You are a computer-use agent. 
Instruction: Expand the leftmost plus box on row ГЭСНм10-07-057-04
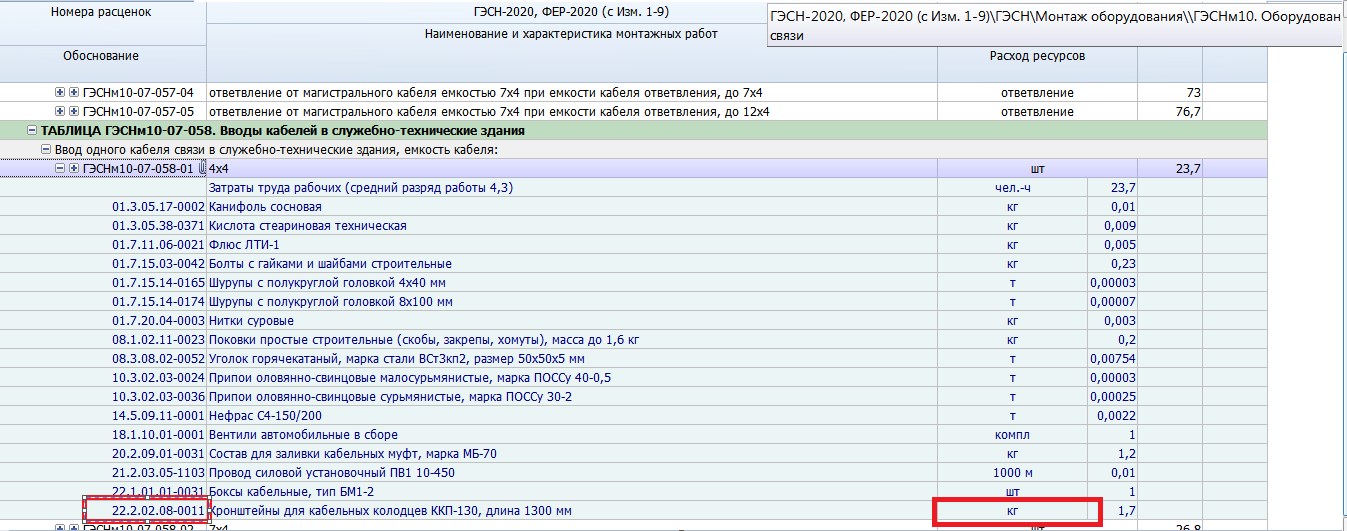(60, 93)
